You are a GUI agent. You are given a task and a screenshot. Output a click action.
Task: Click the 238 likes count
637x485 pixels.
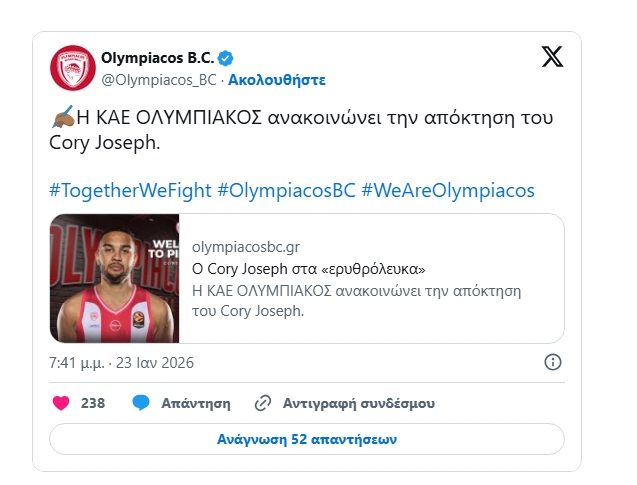point(93,404)
